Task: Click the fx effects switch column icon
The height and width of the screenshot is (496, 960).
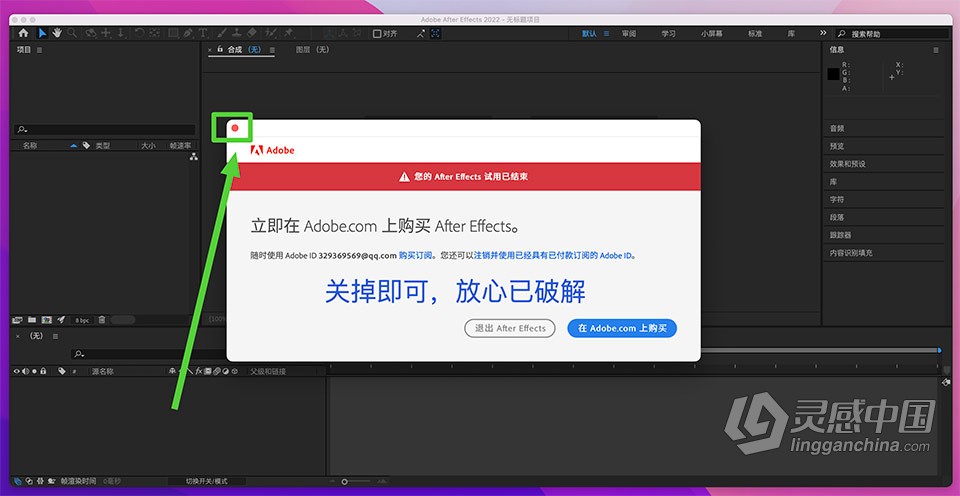Action: pyautogui.click(x=199, y=371)
